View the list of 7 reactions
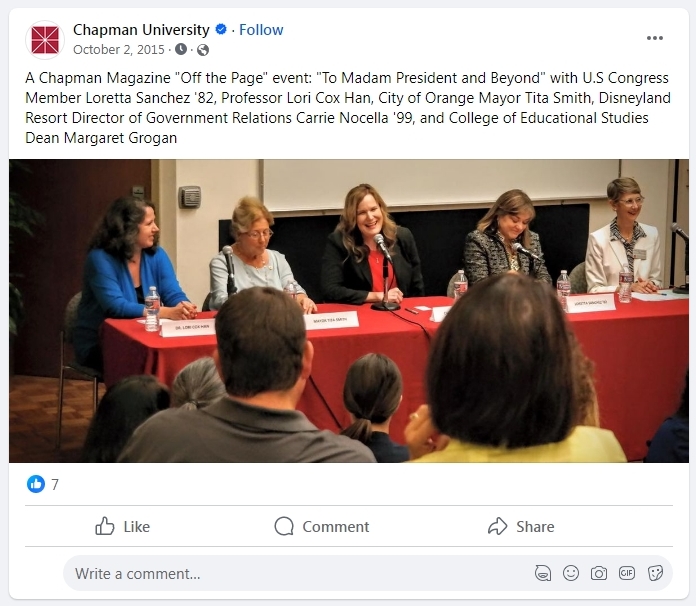Screen dimensions: 696x606 pyautogui.click(x=55, y=484)
